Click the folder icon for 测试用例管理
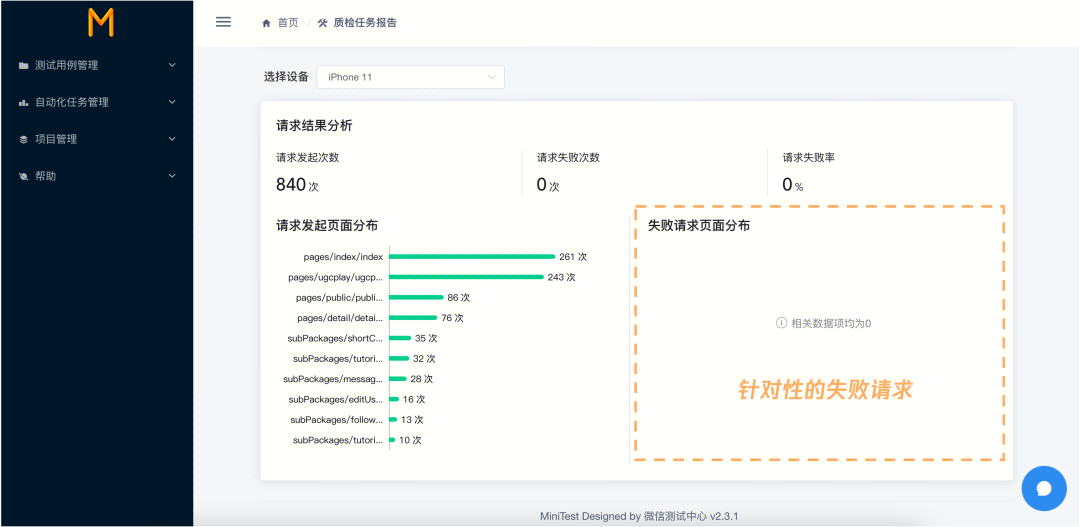 [x=23, y=65]
